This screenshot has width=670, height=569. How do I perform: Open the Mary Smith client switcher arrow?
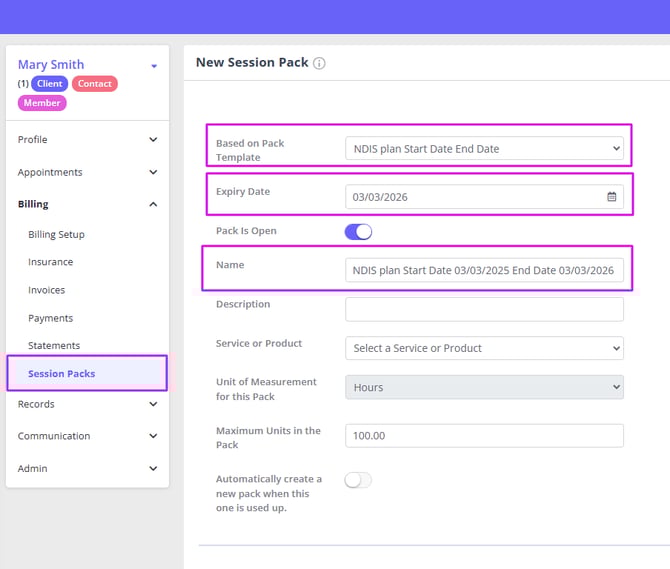tap(154, 66)
